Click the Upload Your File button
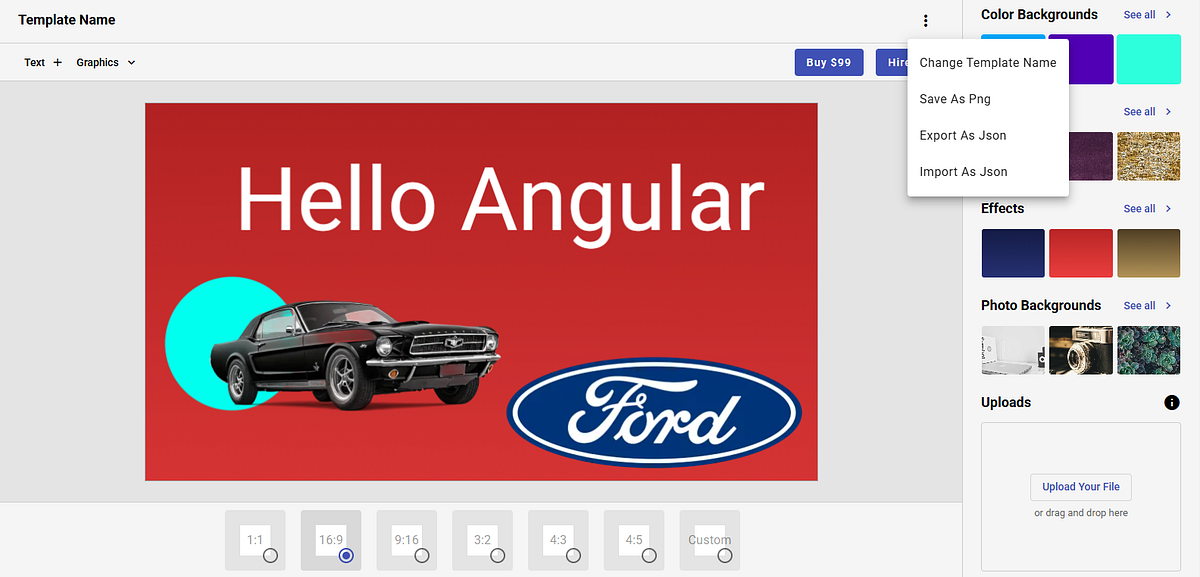The height and width of the screenshot is (577, 1200). [1080, 487]
